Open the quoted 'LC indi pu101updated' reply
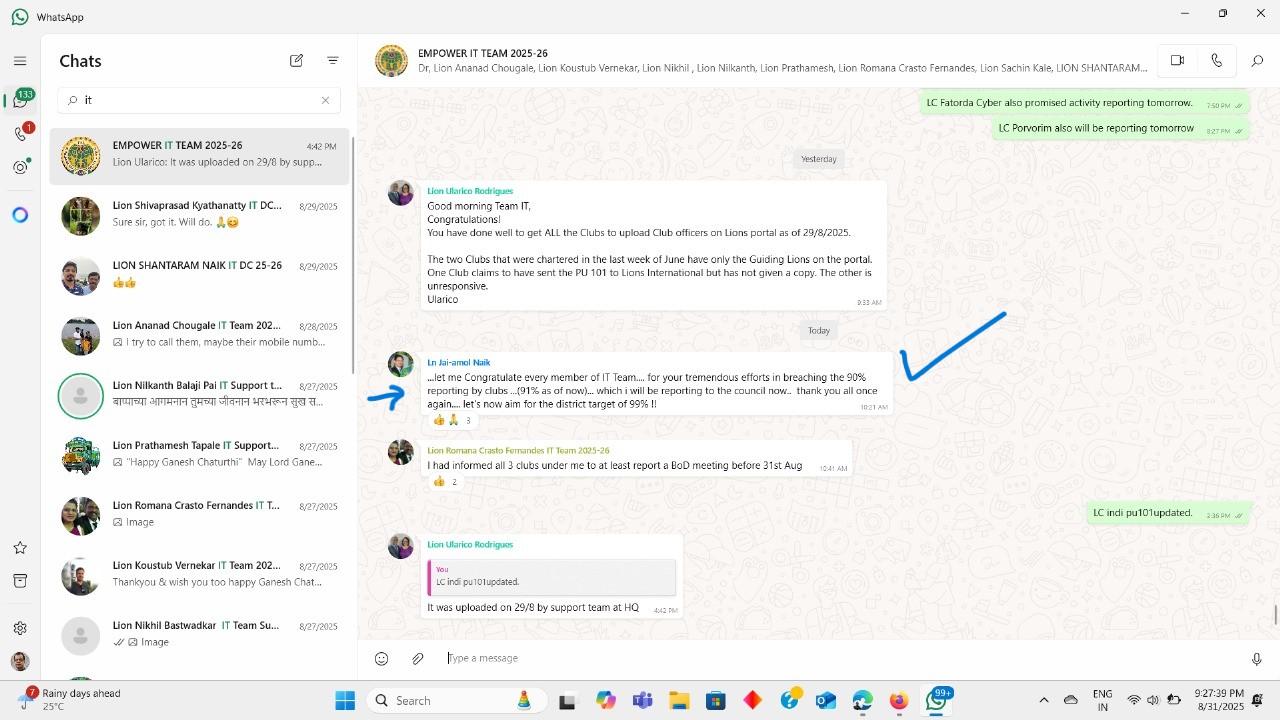1280x720 pixels. point(551,577)
